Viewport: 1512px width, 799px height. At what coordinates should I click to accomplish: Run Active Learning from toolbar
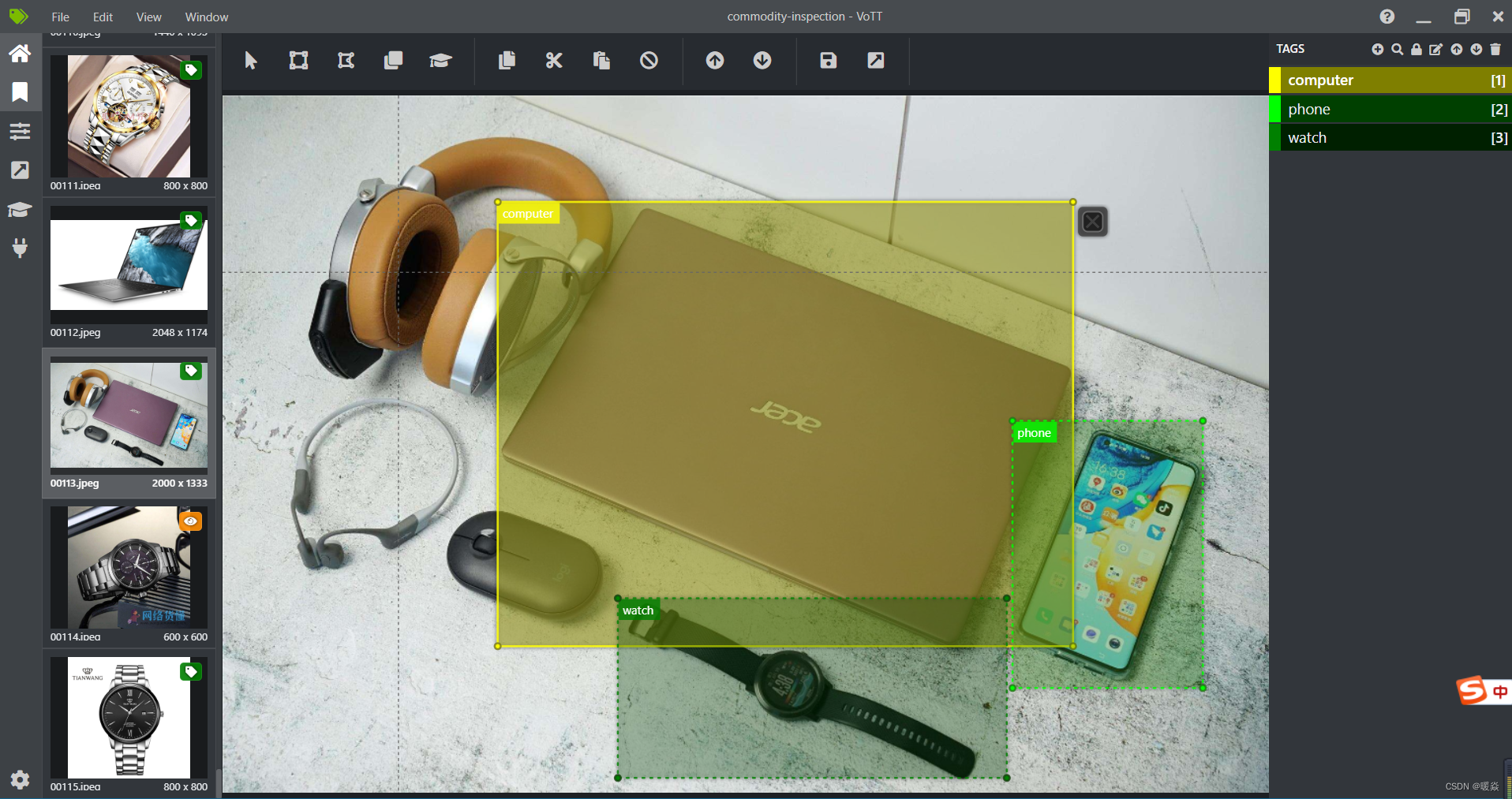(x=440, y=61)
